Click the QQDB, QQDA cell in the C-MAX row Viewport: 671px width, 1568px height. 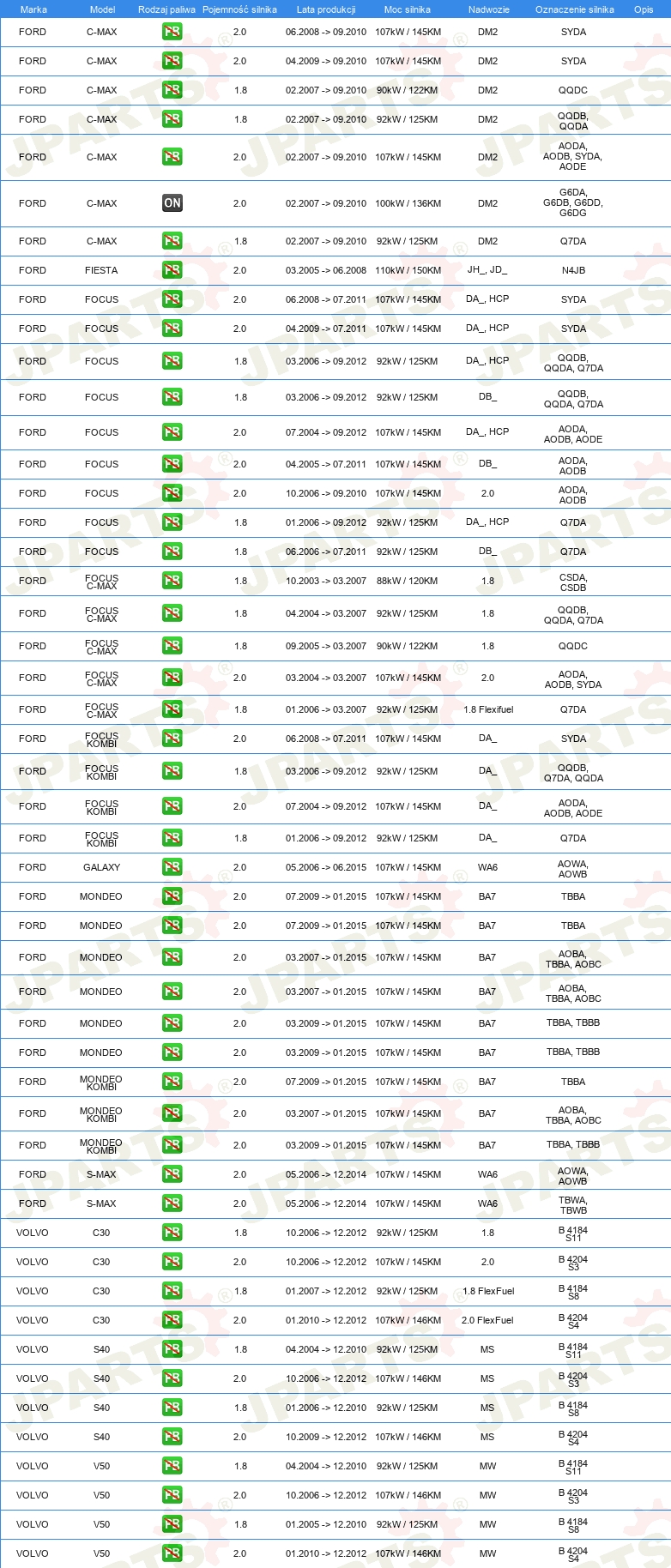[x=573, y=121]
